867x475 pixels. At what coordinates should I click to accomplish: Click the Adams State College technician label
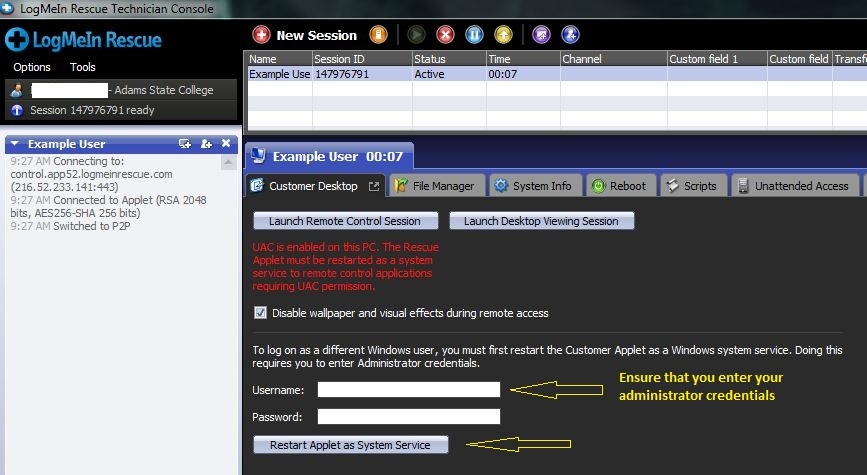(x=164, y=90)
